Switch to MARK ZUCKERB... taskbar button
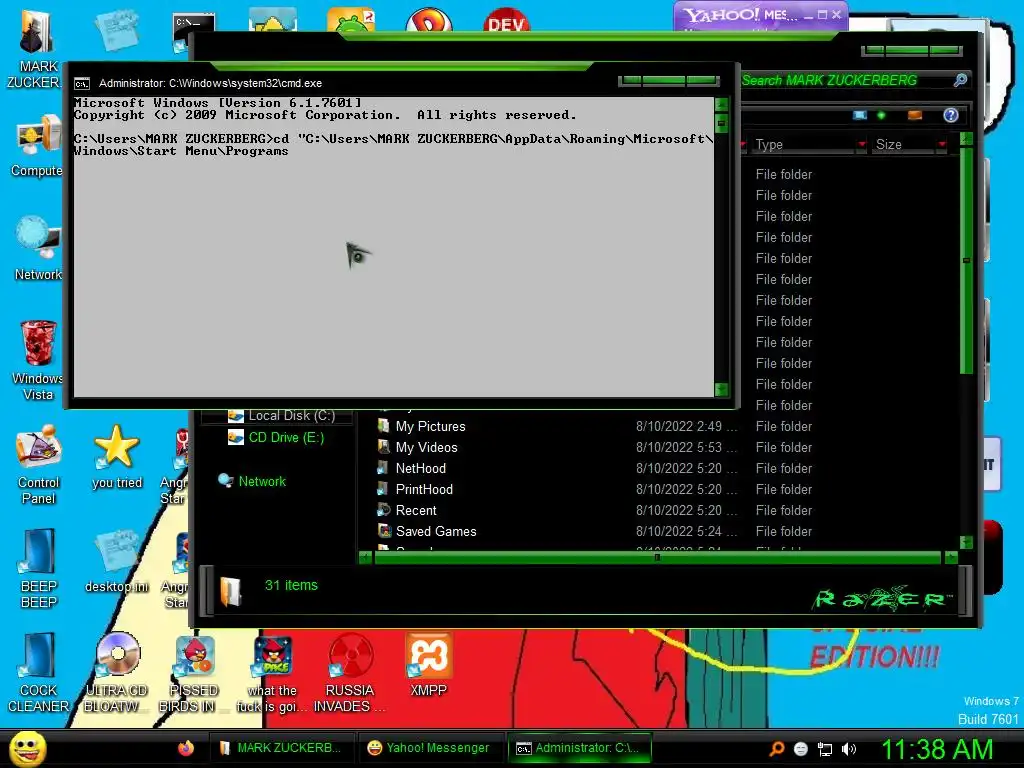 (x=282, y=748)
